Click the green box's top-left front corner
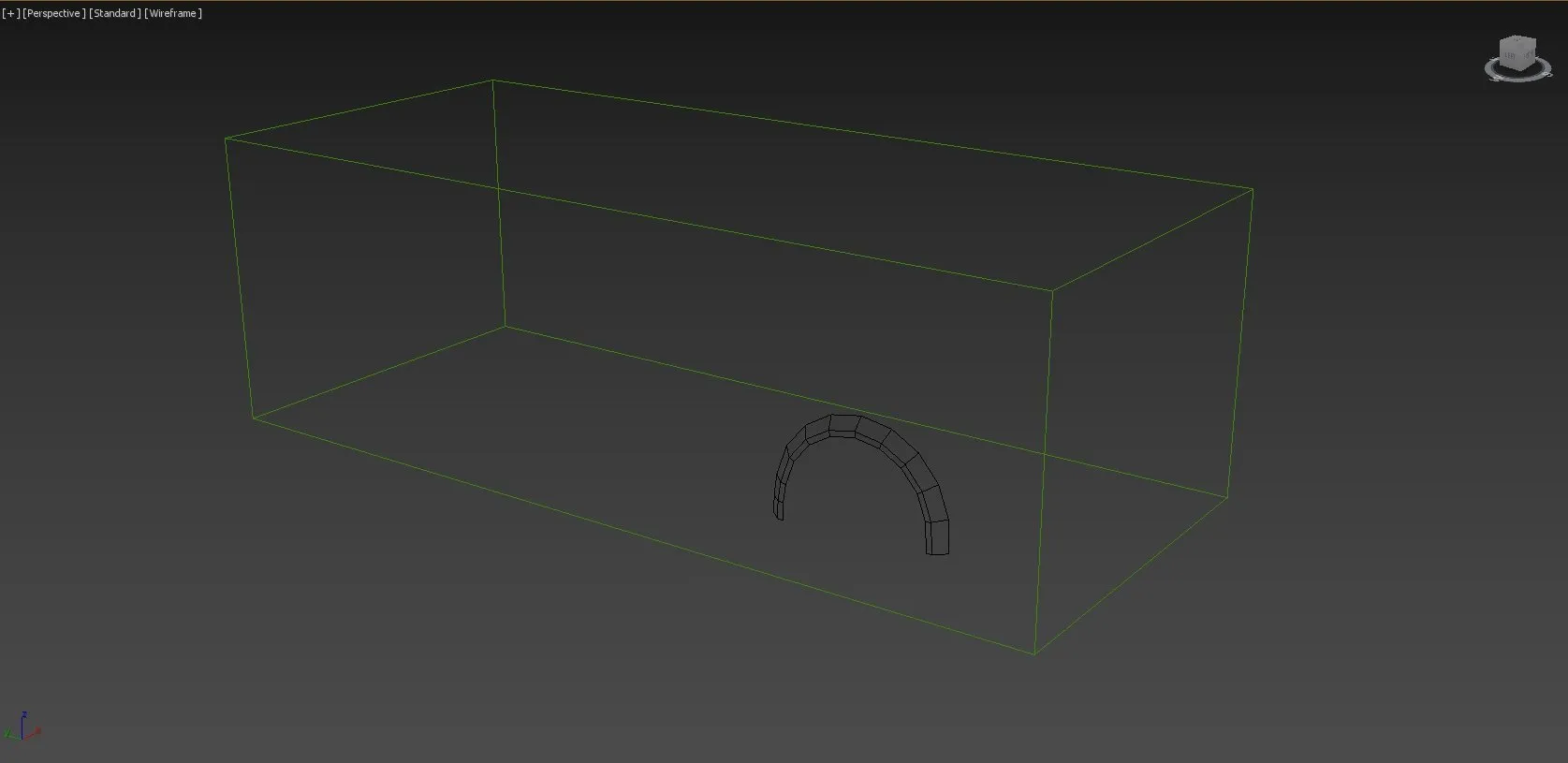The image size is (1568, 763). pos(226,139)
